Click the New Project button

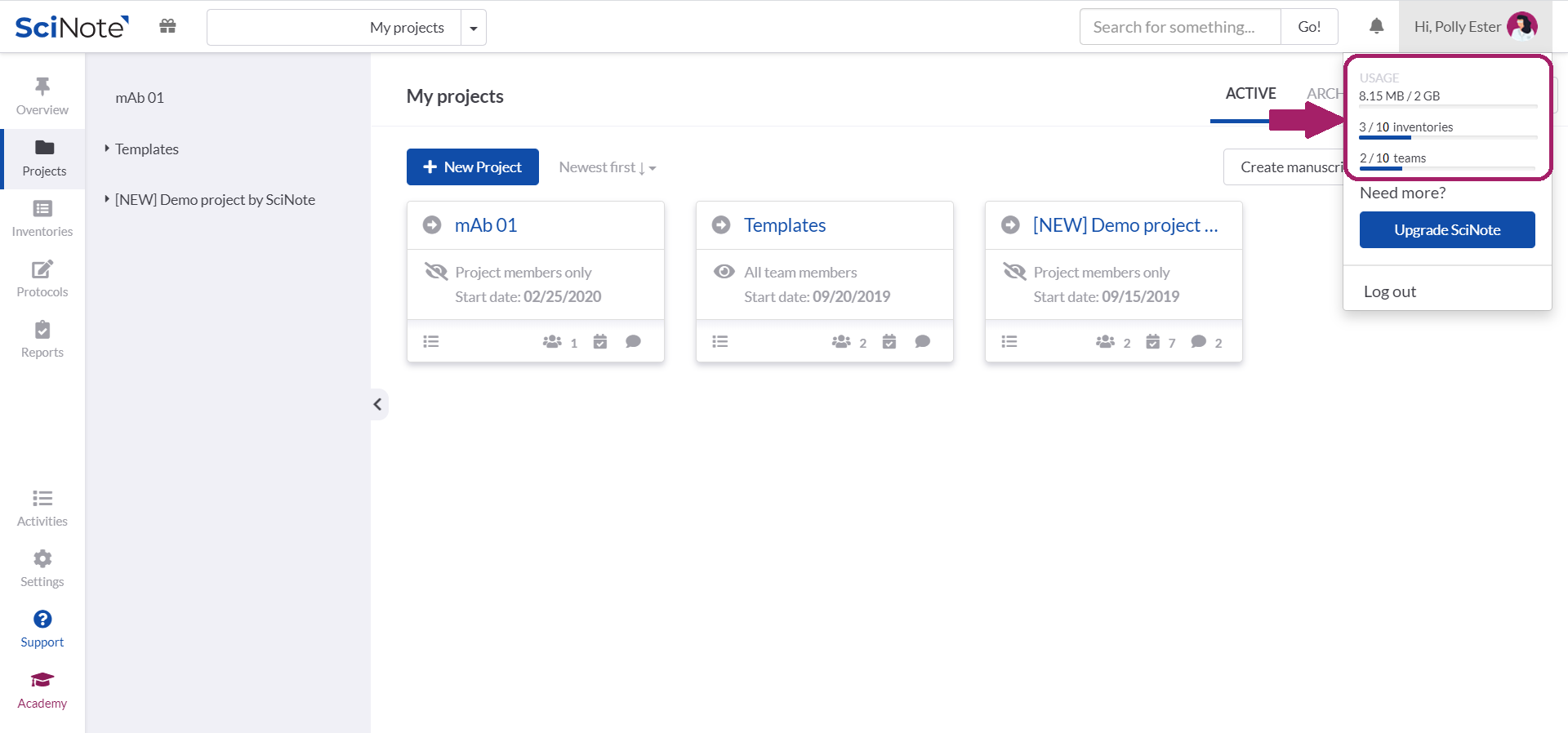473,167
